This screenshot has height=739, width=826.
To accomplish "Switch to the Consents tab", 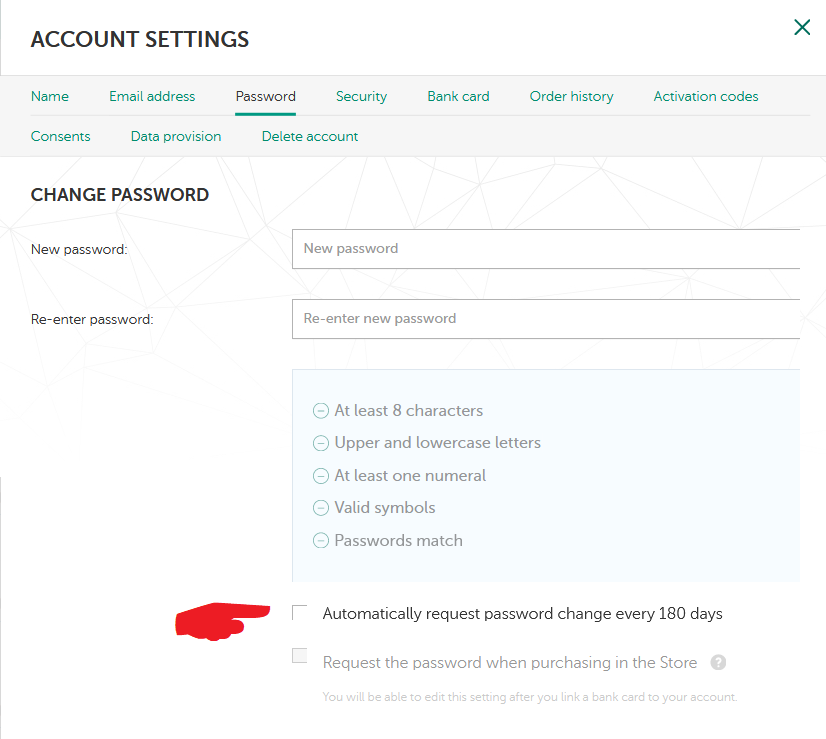I will [x=61, y=136].
